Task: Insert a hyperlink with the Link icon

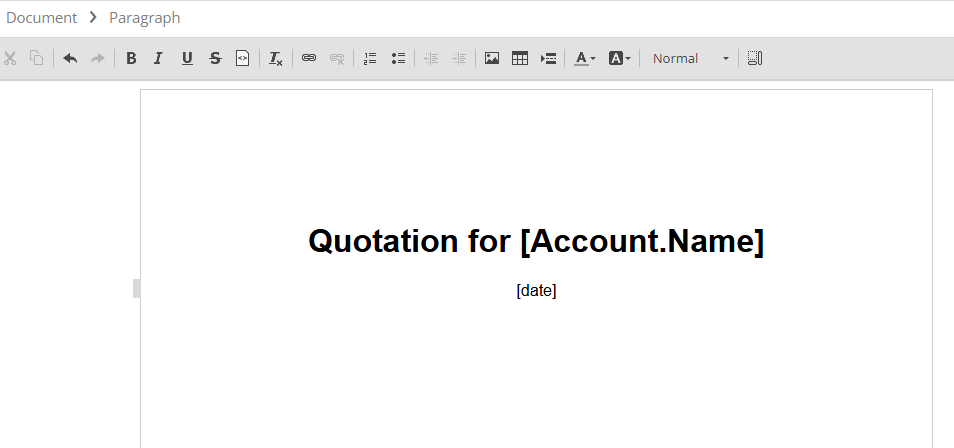Action: pos(309,59)
